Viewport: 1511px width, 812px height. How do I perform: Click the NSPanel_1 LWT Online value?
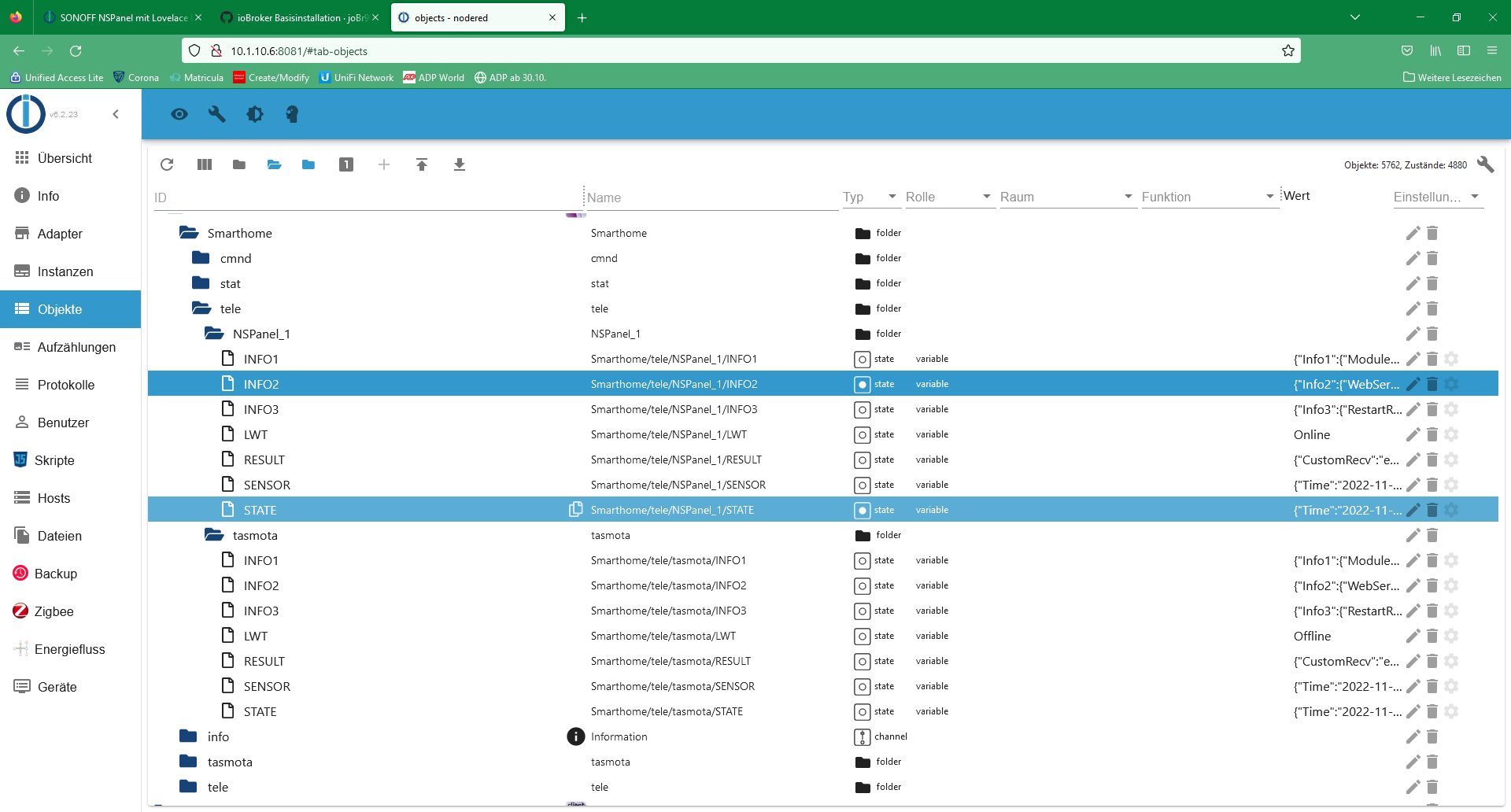coord(1312,434)
